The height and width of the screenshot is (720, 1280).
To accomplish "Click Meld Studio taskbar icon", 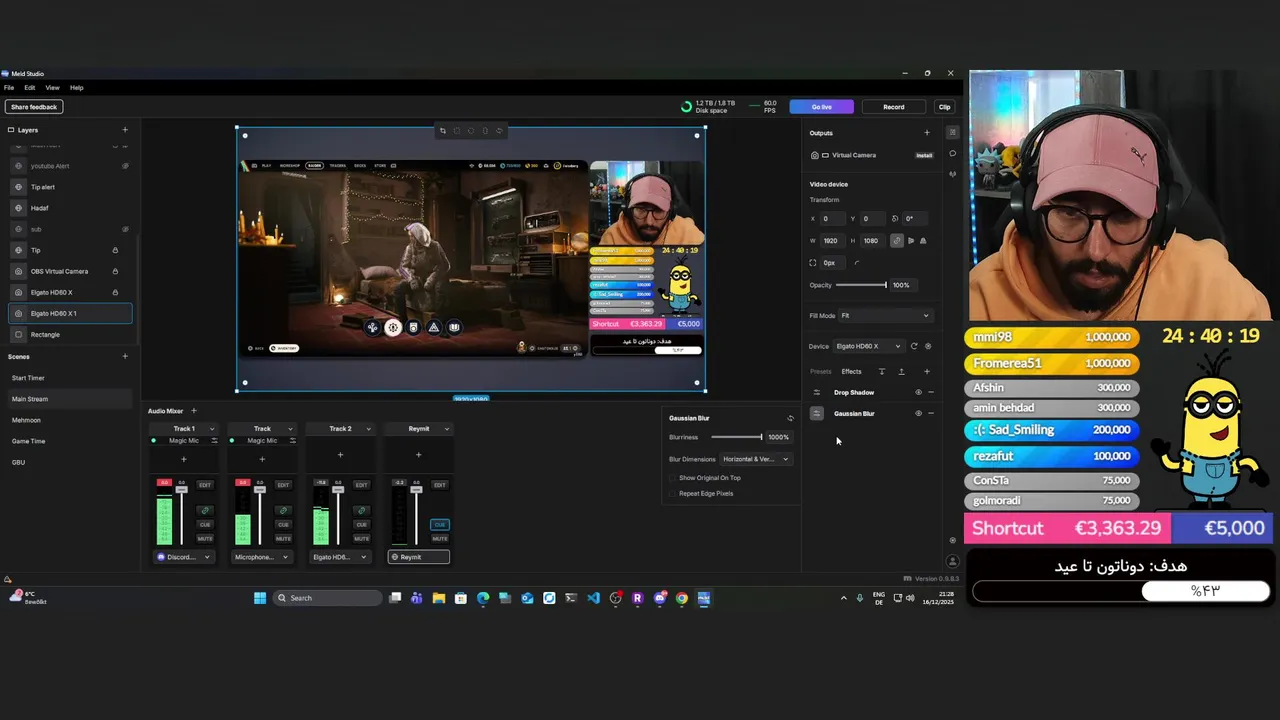I will point(704,598).
